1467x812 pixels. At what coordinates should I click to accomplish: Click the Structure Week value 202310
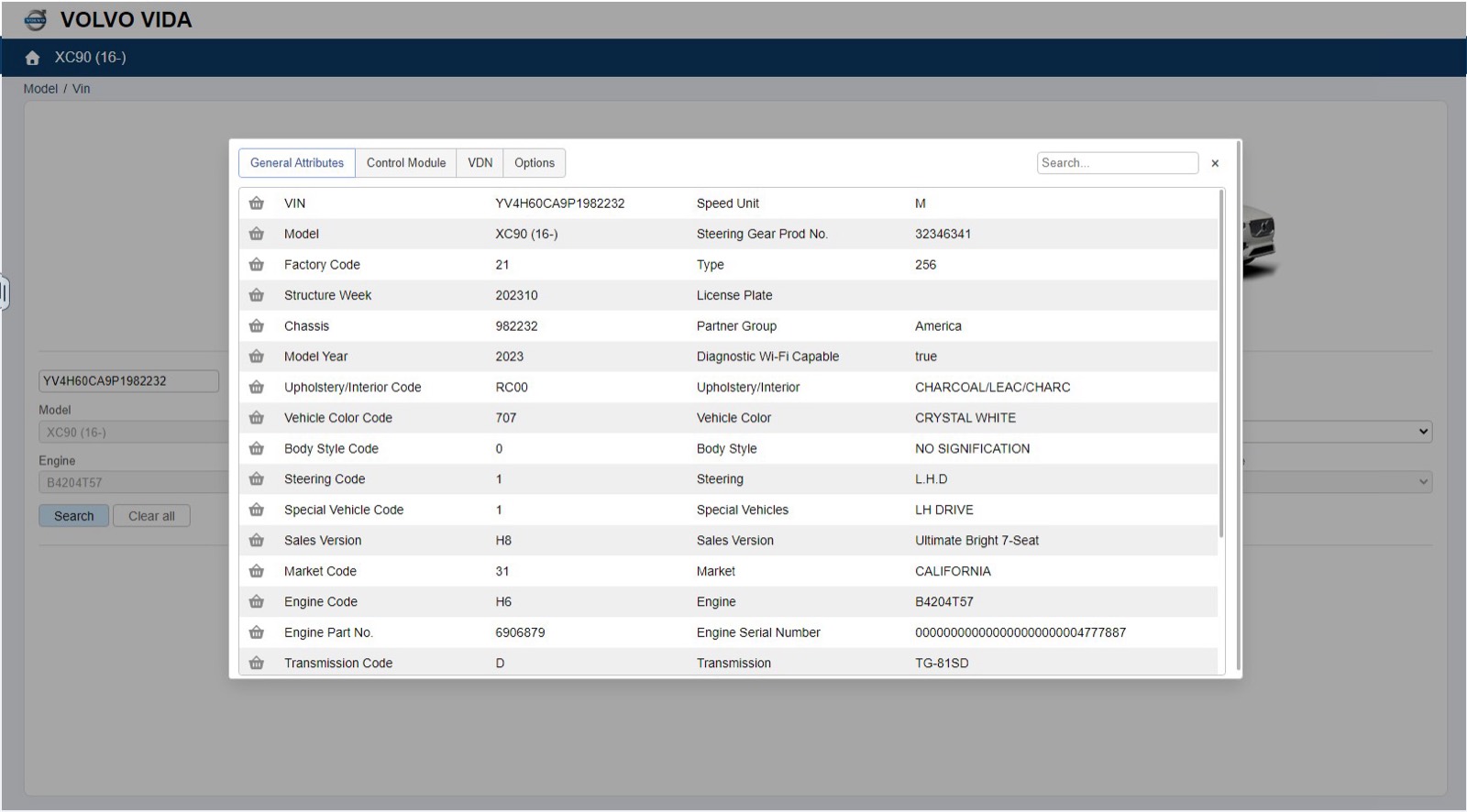click(x=516, y=295)
